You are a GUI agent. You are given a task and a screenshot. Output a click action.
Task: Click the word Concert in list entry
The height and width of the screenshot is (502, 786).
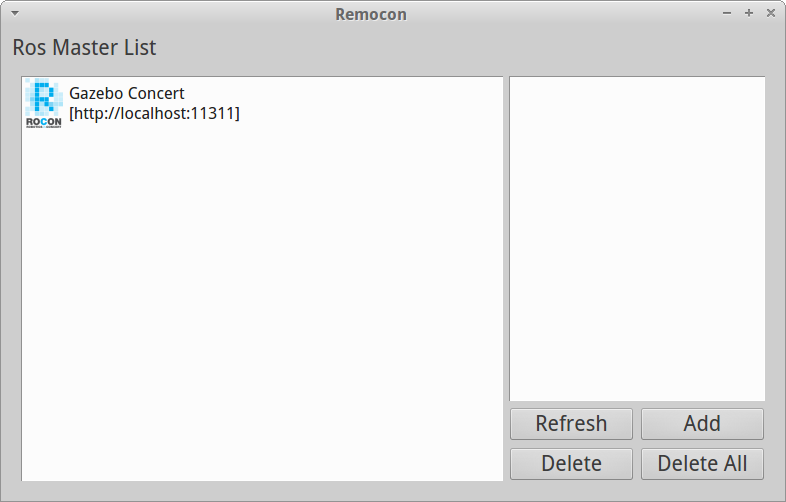point(156,94)
